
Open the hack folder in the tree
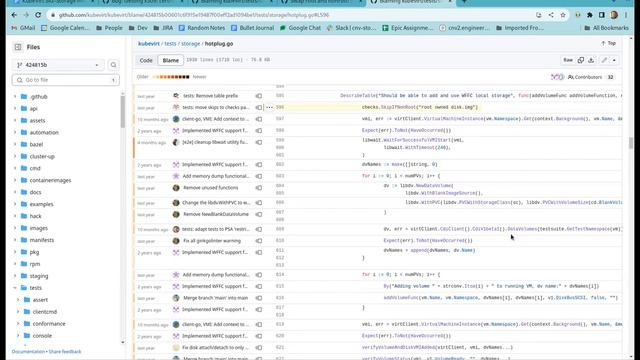click(36, 216)
